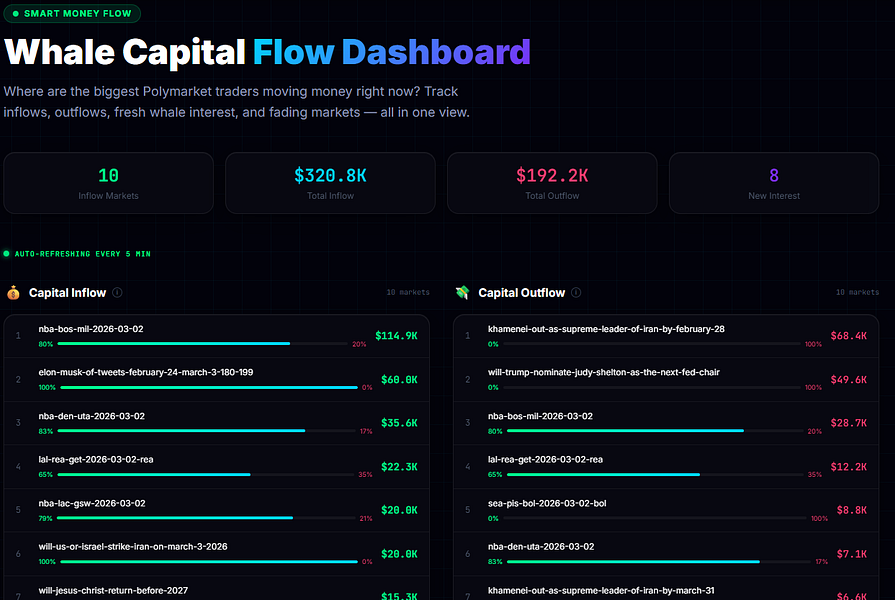Open khamenei-out-as-supreme-leader-of-iran-by-march-31 market
Image resolution: width=895 pixels, height=600 pixels.
pyautogui.click(x=666, y=589)
